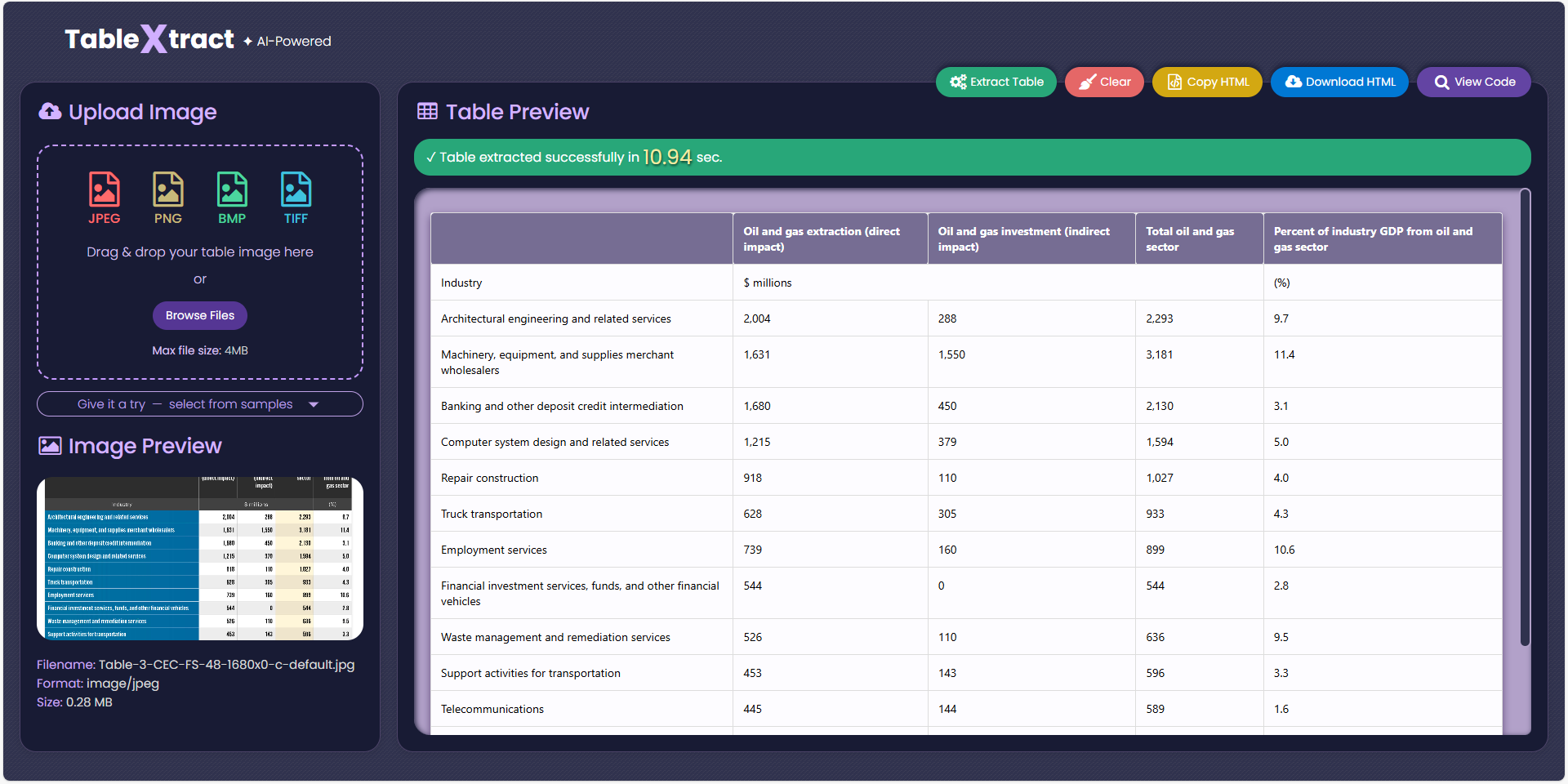The image size is (1568, 784).
Task: Click the TIFF file format icon
Action: coord(296,190)
